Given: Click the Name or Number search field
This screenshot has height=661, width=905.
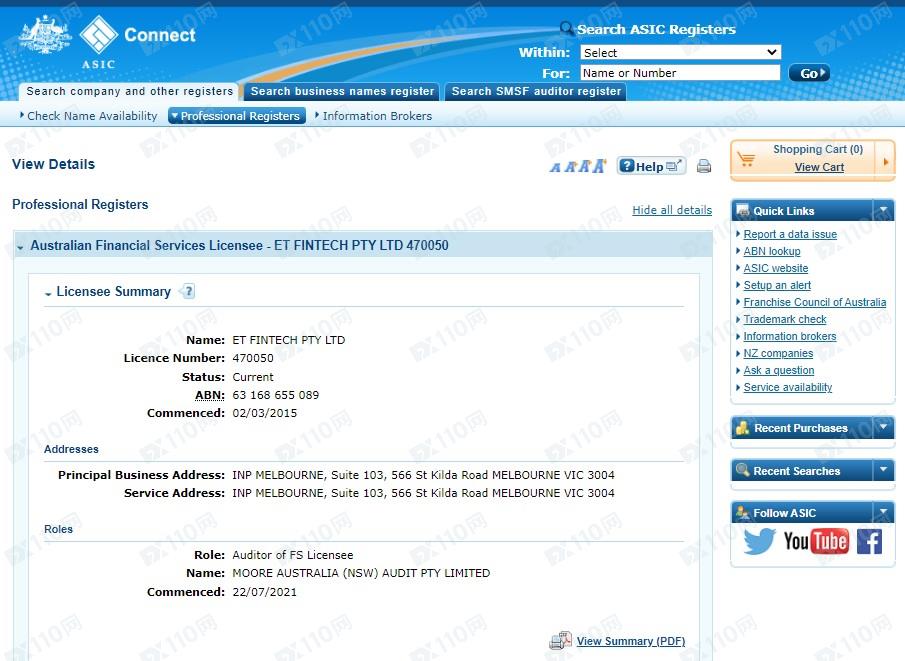Looking at the screenshot, I should [680, 73].
